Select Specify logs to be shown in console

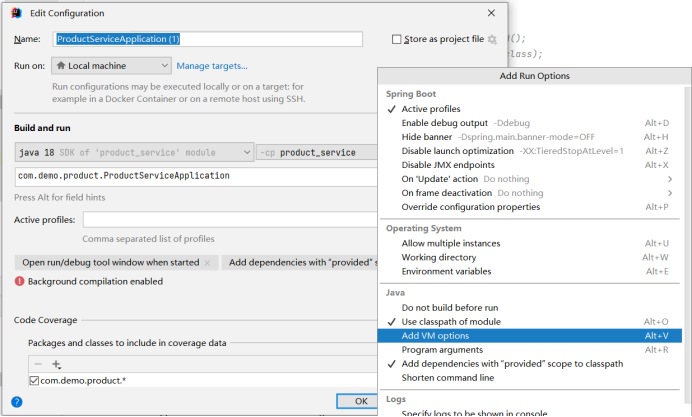pyautogui.click(x=530, y=413)
